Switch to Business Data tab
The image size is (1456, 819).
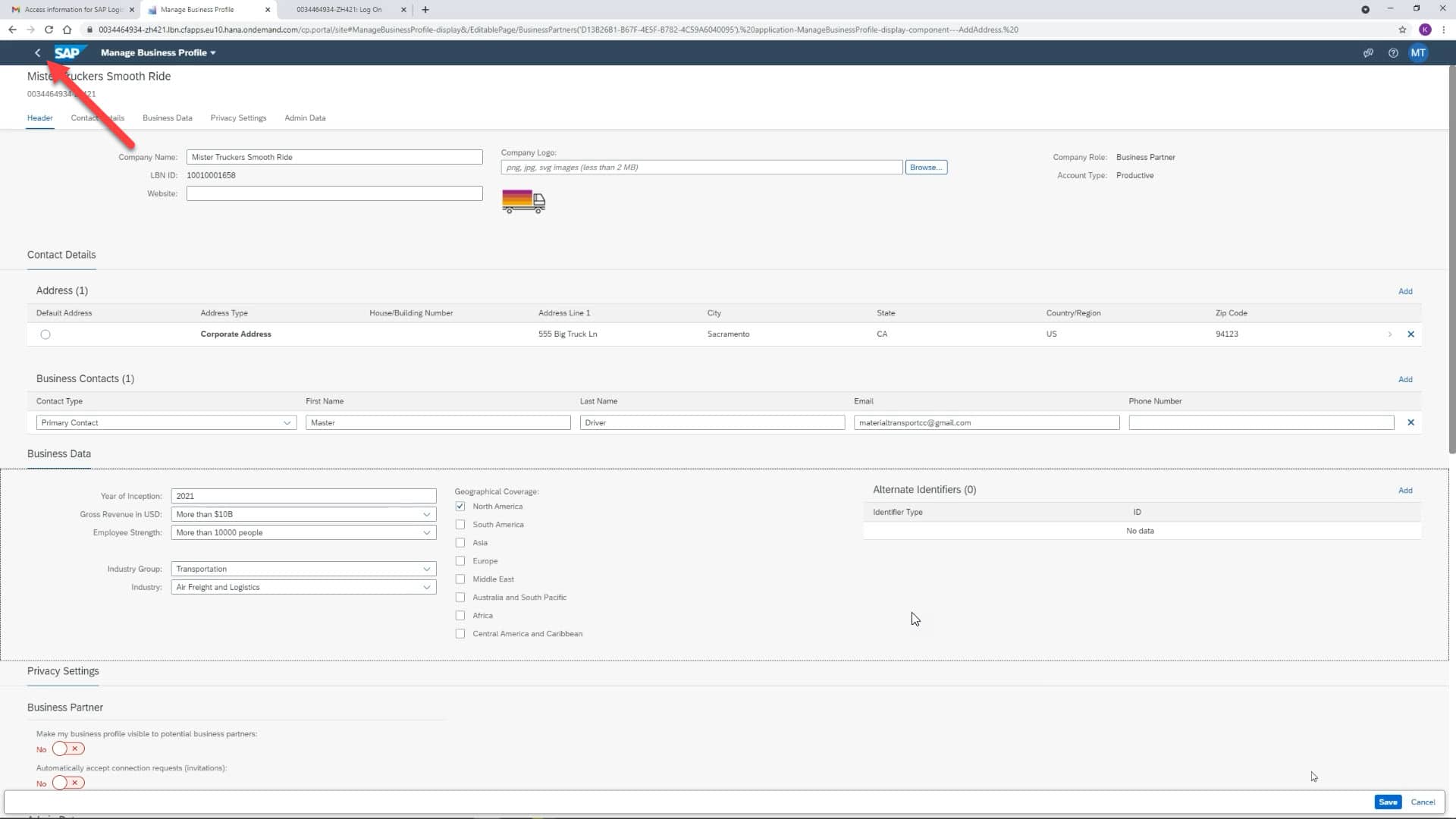pyautogui.click(x=168, y=118)
